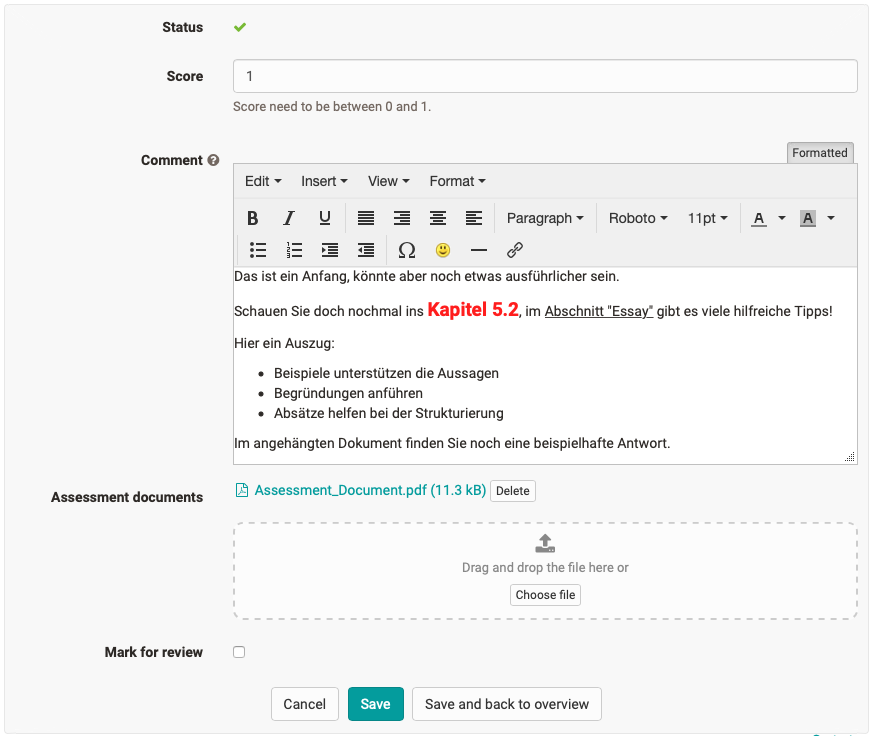
Task: Check the Mark for review checkbox
Action: pos(239,652)
